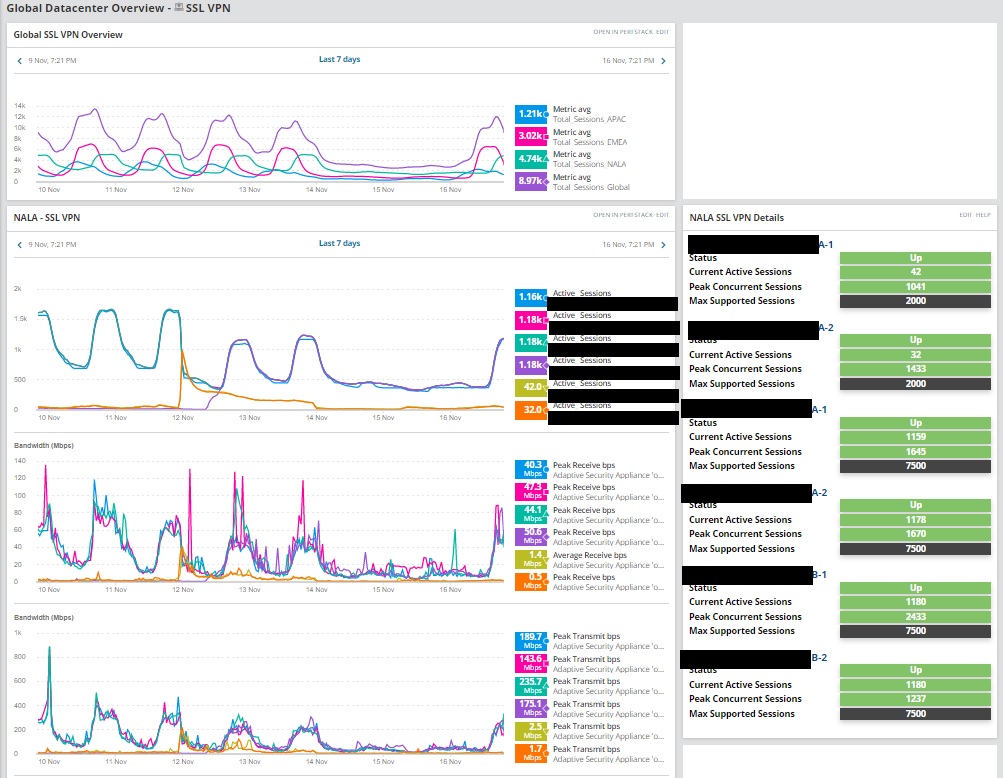Viewport: 1003px width, 778px height.
Task: Open the dashboard icon beside SSL VPN title
Action: click(179, 8)
